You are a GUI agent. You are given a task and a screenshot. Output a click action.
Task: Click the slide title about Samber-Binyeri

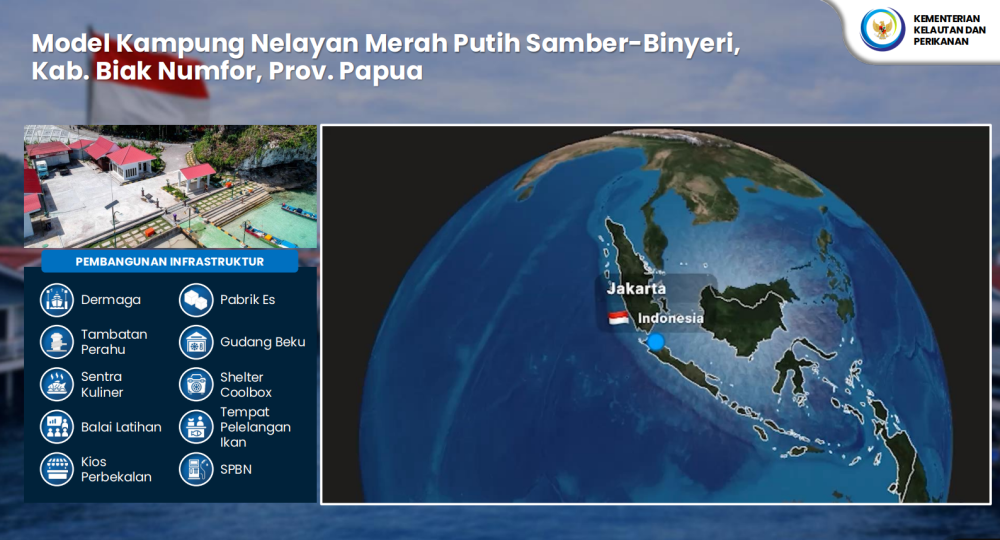click(x=385, y=58)
